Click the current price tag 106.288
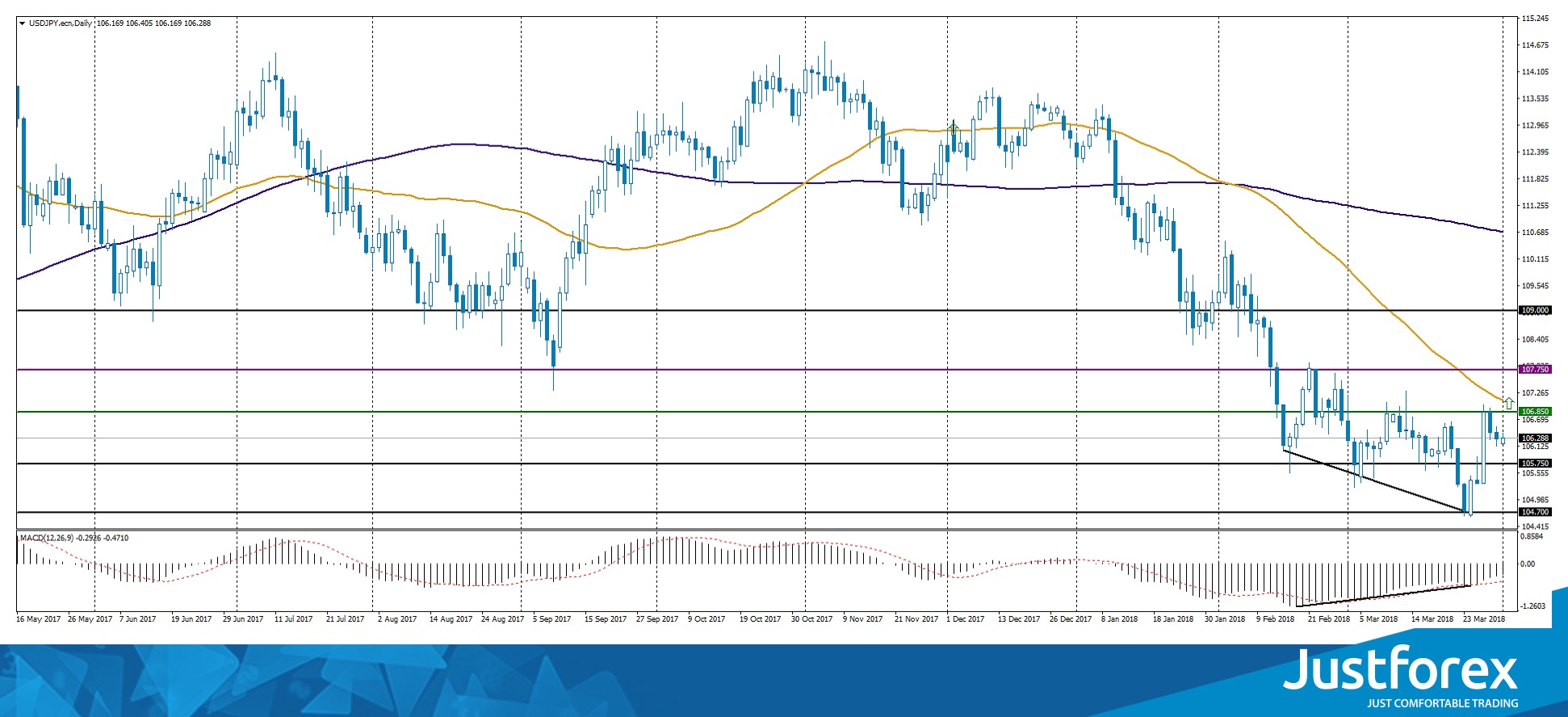Screen dimensions: 1568x717 (1535, 438)
